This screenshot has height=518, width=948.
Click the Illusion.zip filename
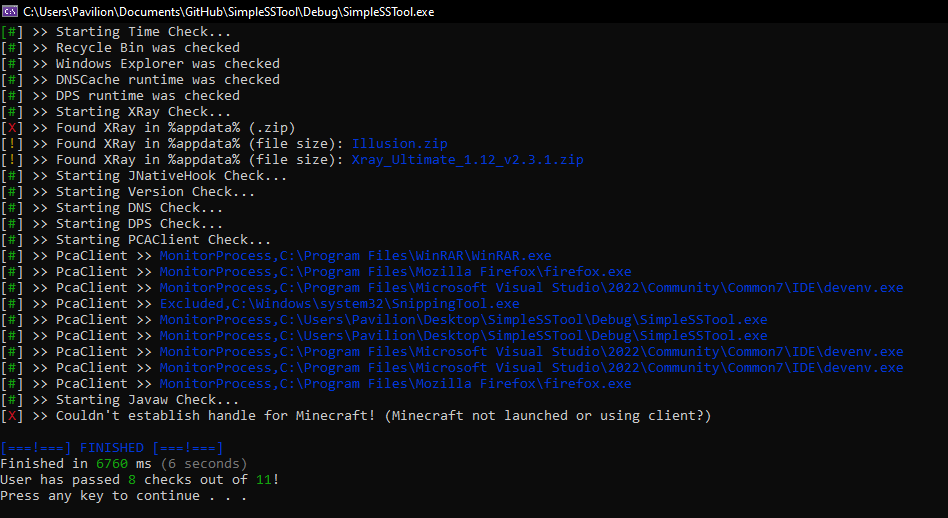(x=400, y=144)
